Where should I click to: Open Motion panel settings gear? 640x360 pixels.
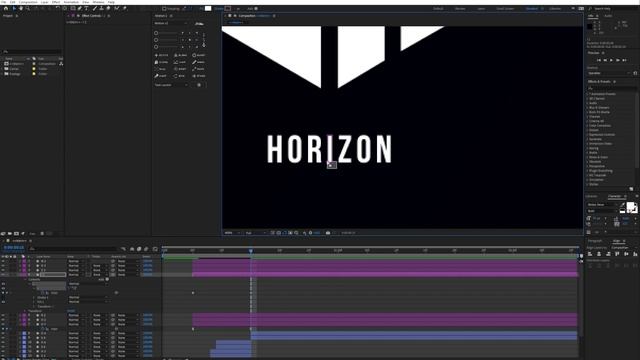tap(199, 85)
